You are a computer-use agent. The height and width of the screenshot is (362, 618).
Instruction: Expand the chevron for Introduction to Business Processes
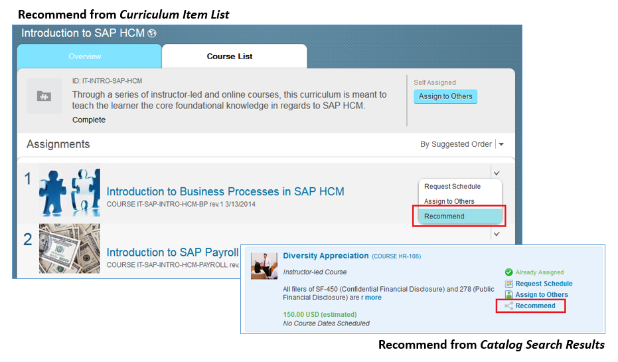[x=497, y=173]
